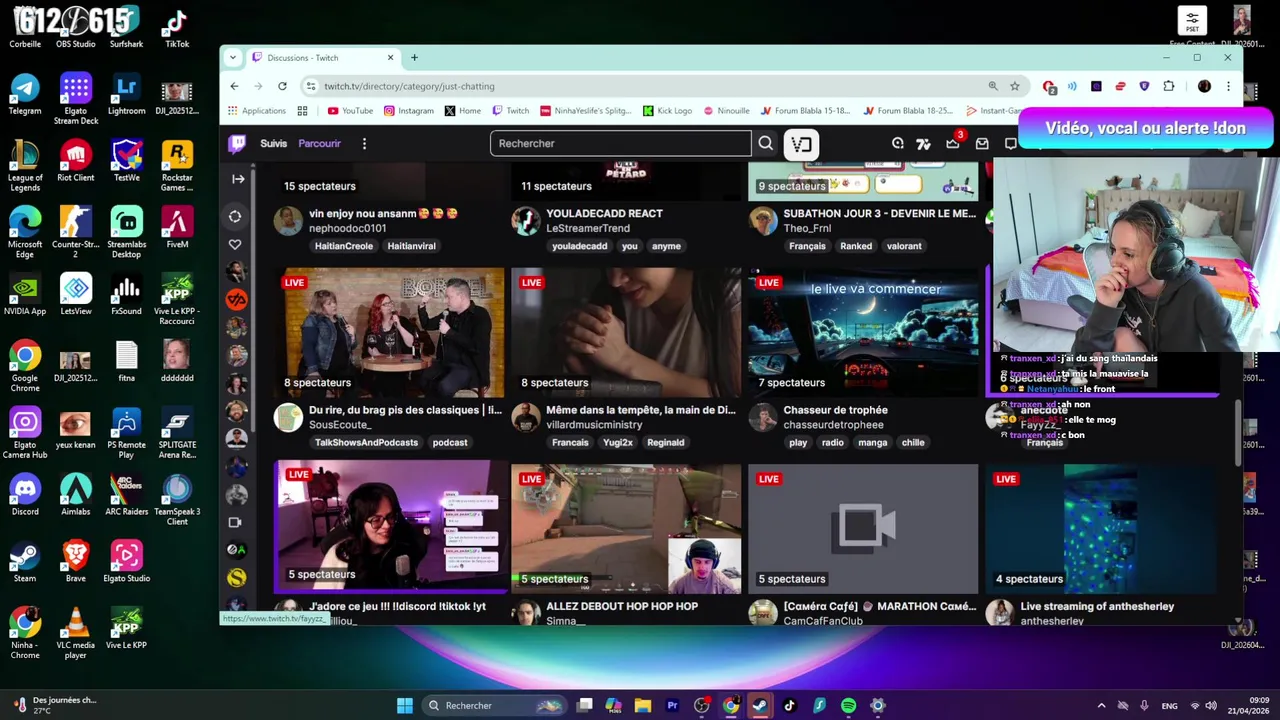
Task: Open the Kick Logo bookmark
Action: coord(667,111)
